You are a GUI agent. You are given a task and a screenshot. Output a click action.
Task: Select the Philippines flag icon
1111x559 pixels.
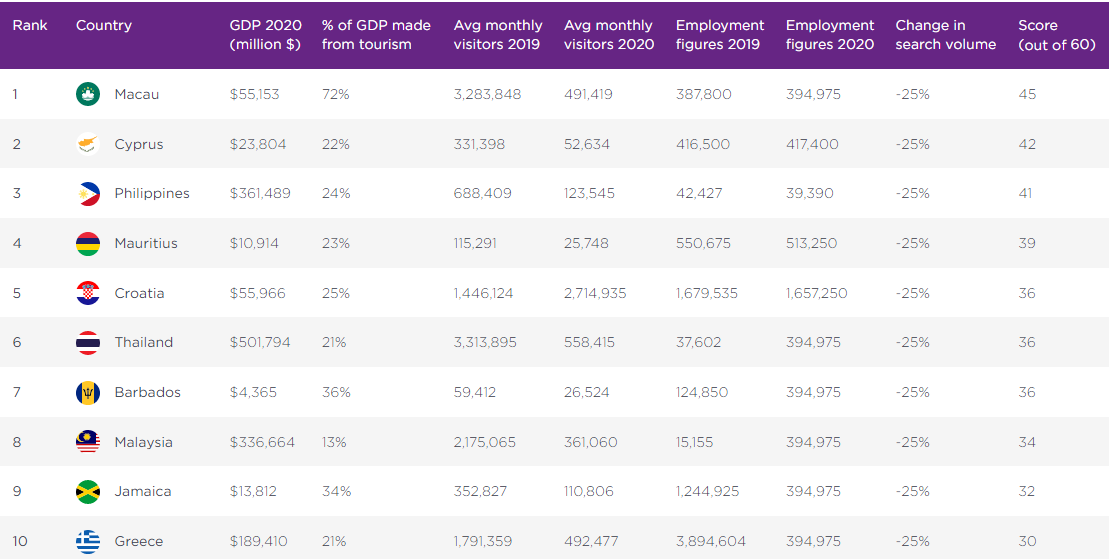88,194
